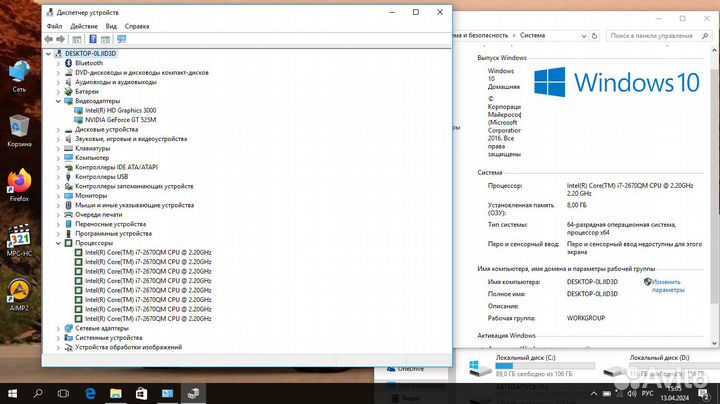This screenshot has height=404, width=720.
Task: Select the Переносные устройства category
Action: pos(111,224)
